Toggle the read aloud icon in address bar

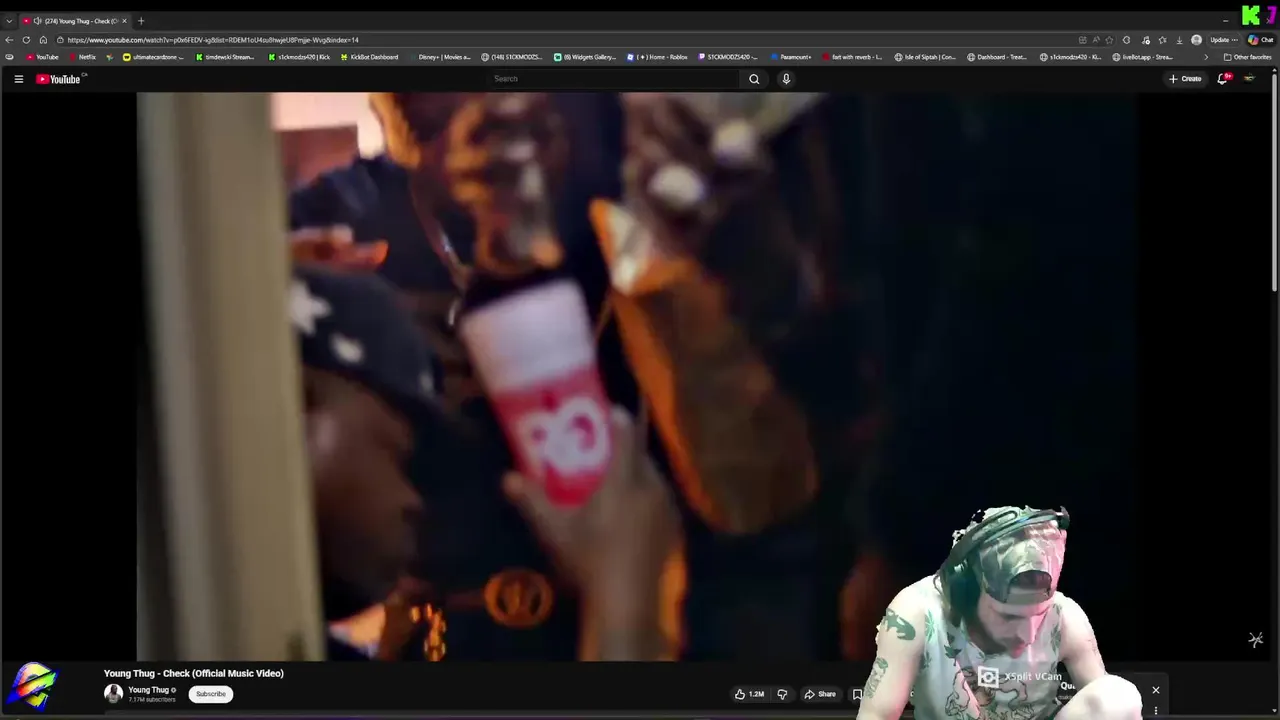pos(1096,40)
